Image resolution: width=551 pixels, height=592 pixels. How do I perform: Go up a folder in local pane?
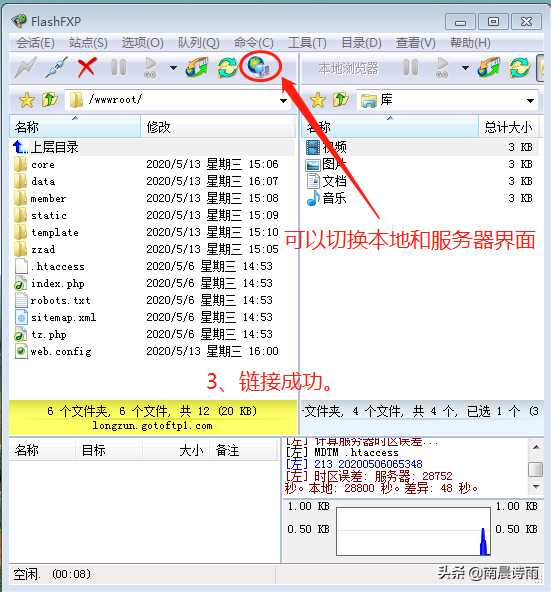pos(341,100)
